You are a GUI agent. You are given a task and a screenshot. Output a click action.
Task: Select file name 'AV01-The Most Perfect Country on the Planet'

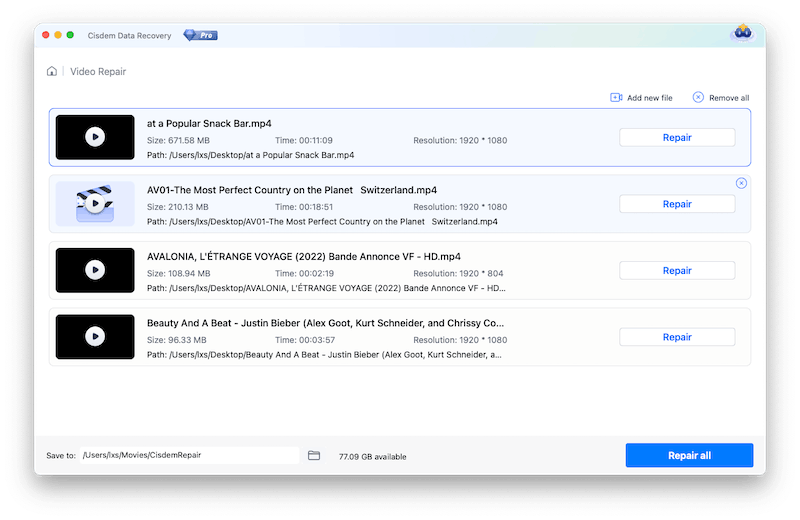point(249,190)
